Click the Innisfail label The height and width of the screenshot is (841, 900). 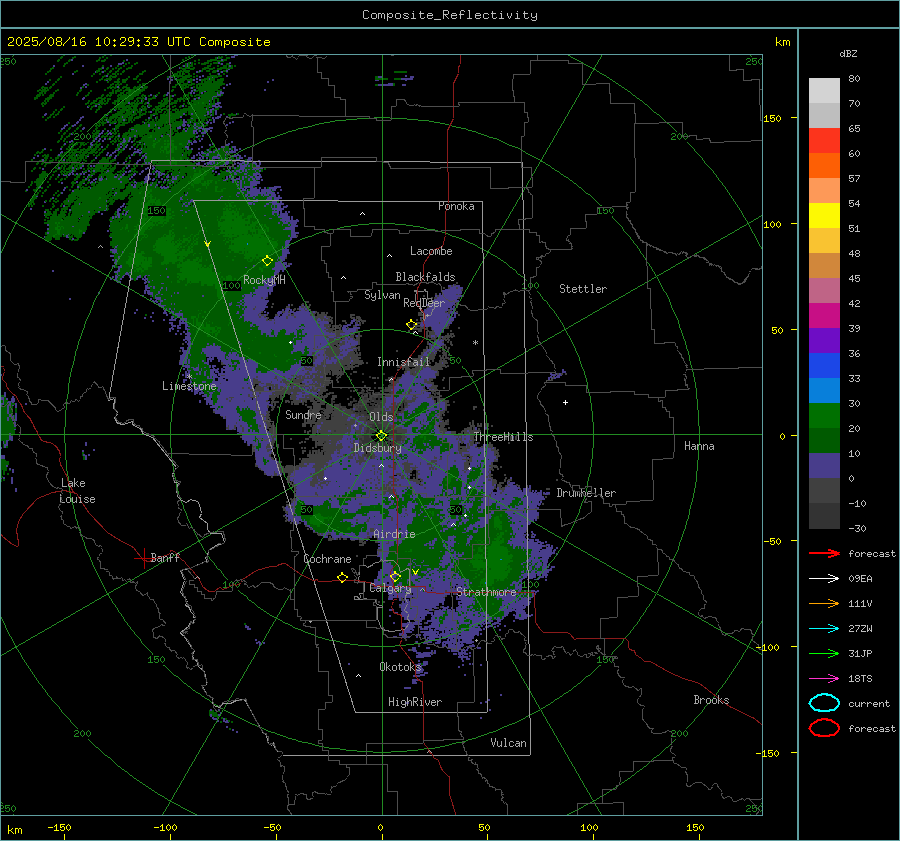click(403, 362)
